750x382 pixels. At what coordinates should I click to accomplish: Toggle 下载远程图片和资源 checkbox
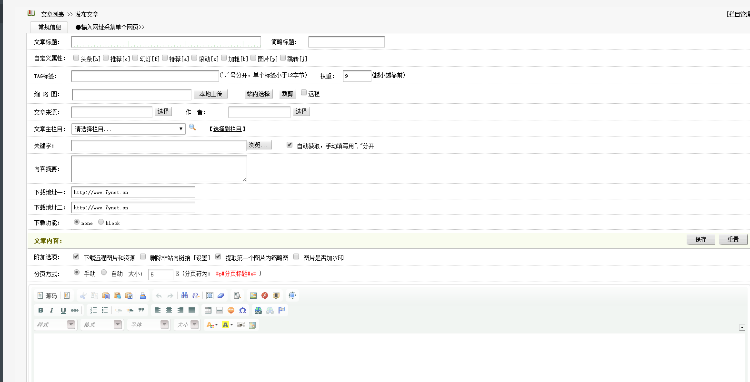pos(76,257)
